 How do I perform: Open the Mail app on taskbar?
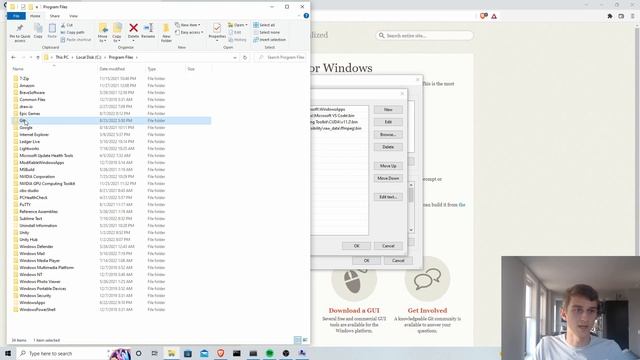click(x=204, y=353)
